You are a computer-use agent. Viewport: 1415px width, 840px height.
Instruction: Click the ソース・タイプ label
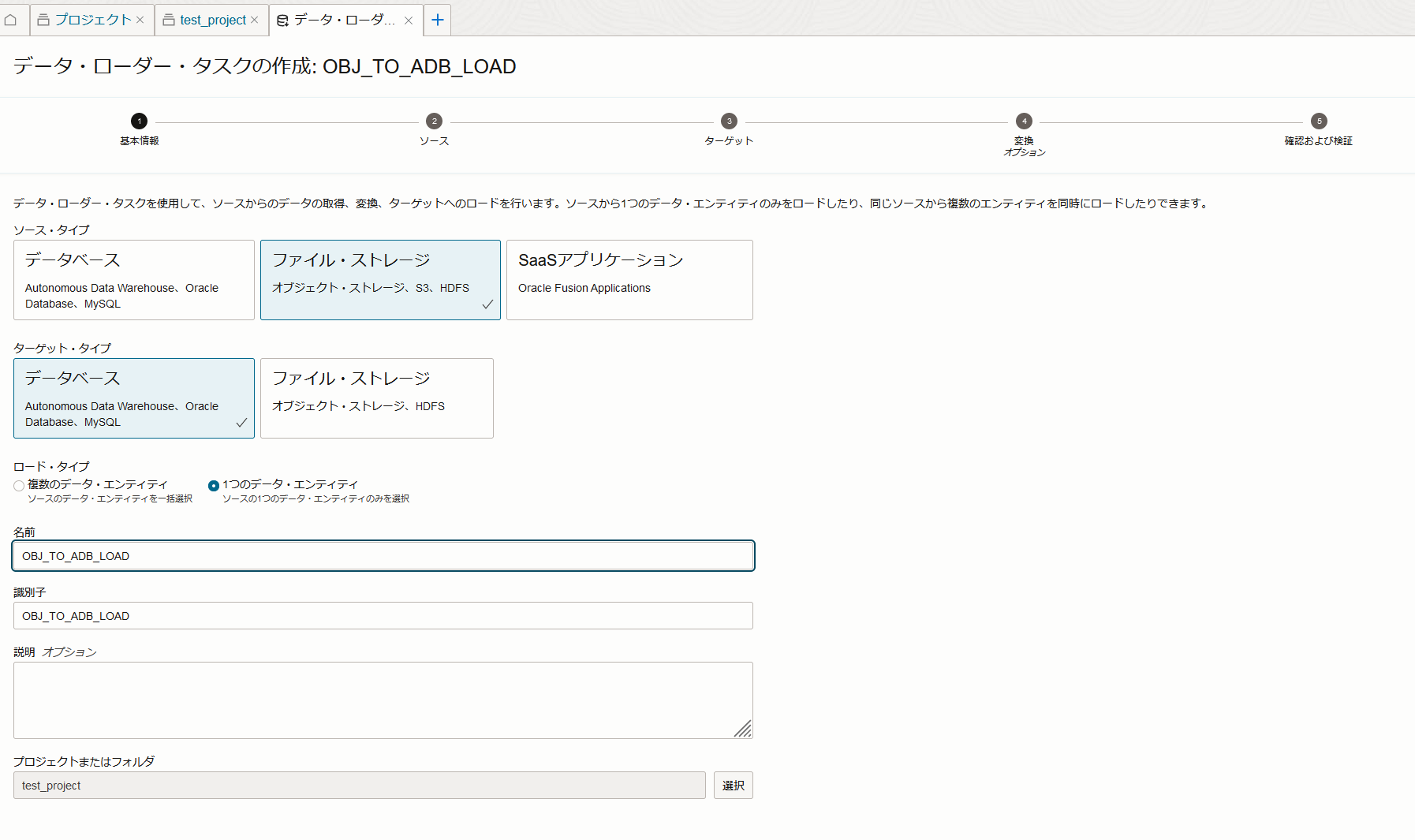pyautogui.click(x=51, y=230)
